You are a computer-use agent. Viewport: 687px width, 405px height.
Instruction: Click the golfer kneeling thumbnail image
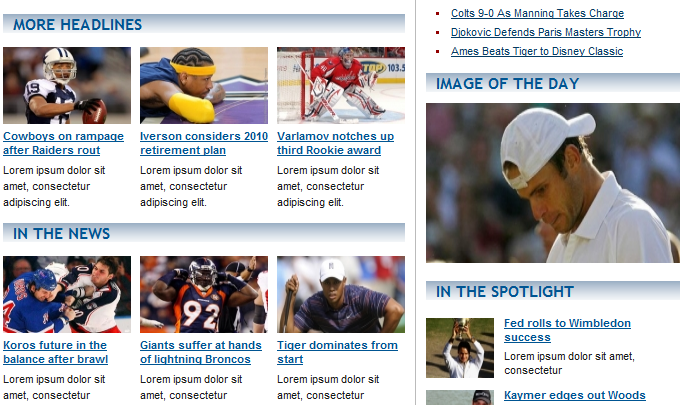pos(341,295)
